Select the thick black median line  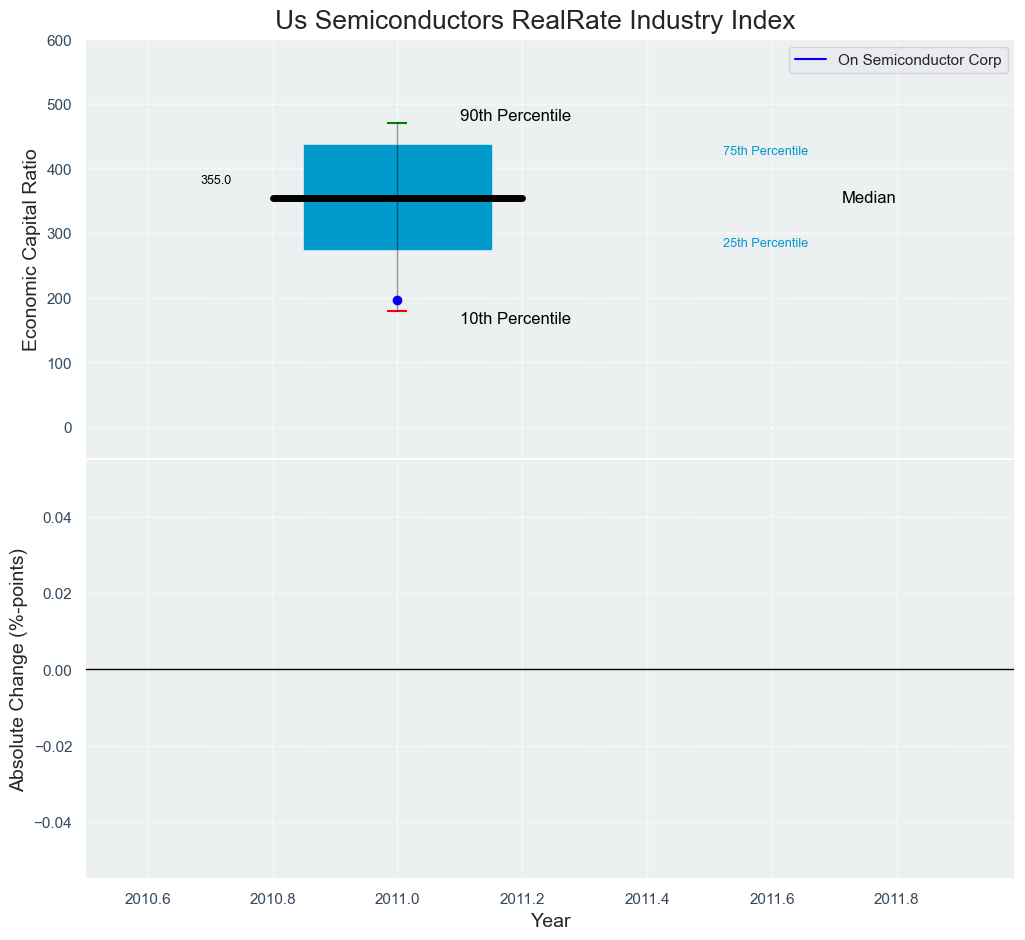tap(397, 199)
